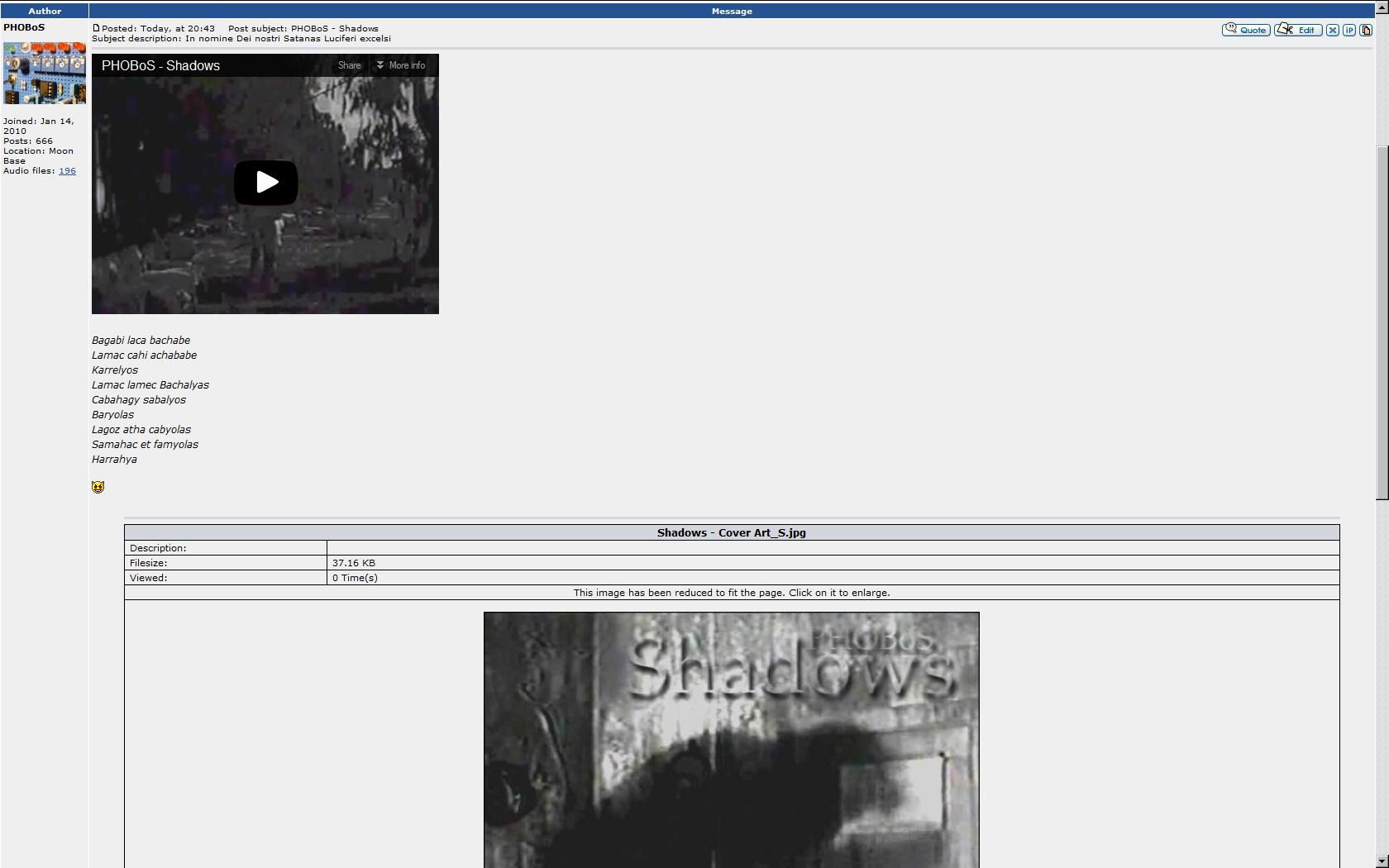Click the 'Description:' row label
Image resolution: width=1389 pixels, height=868 pixels.
pyautogui.click(x=158, y=548)
